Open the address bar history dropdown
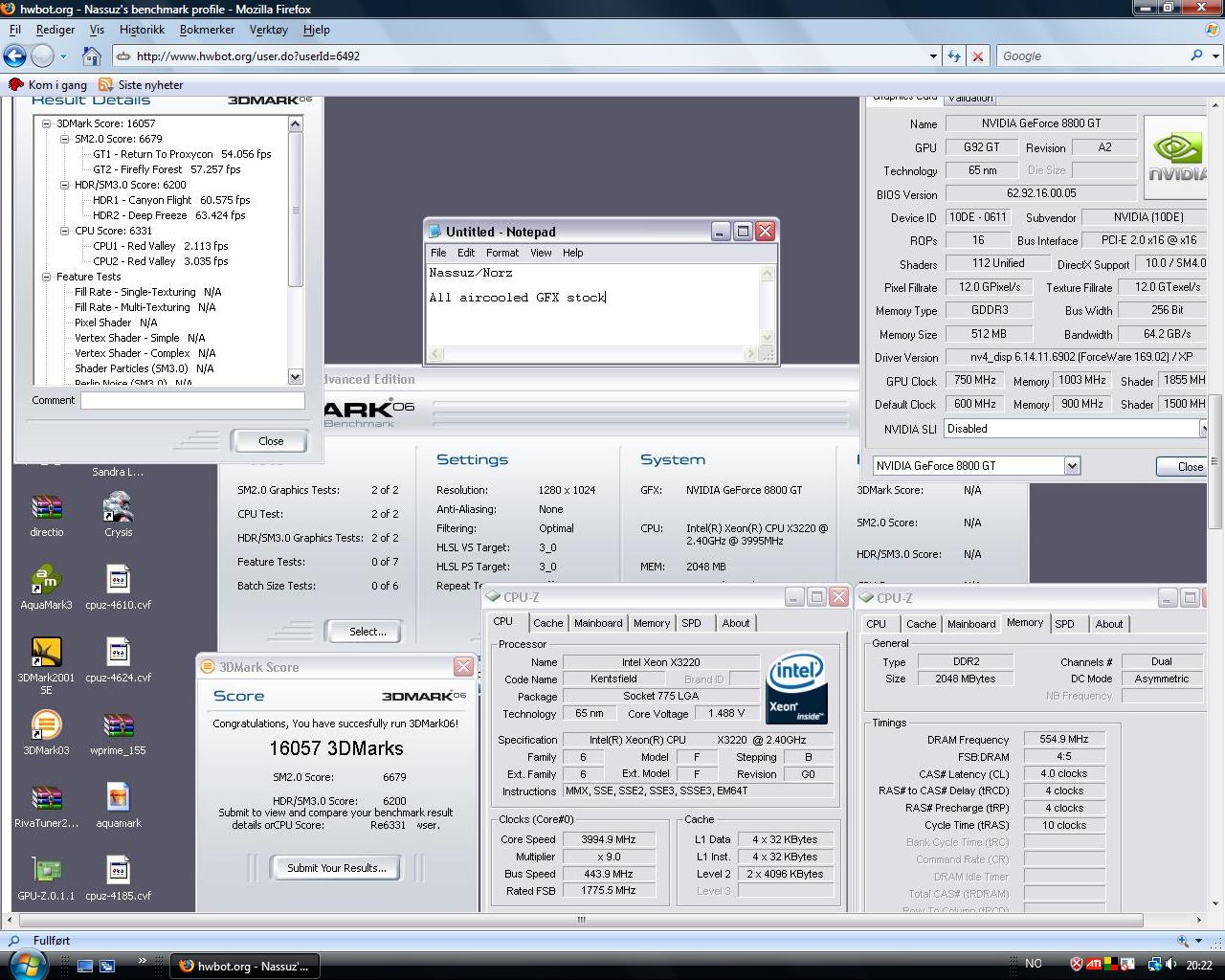1225x980 pixels. point(933,56)
